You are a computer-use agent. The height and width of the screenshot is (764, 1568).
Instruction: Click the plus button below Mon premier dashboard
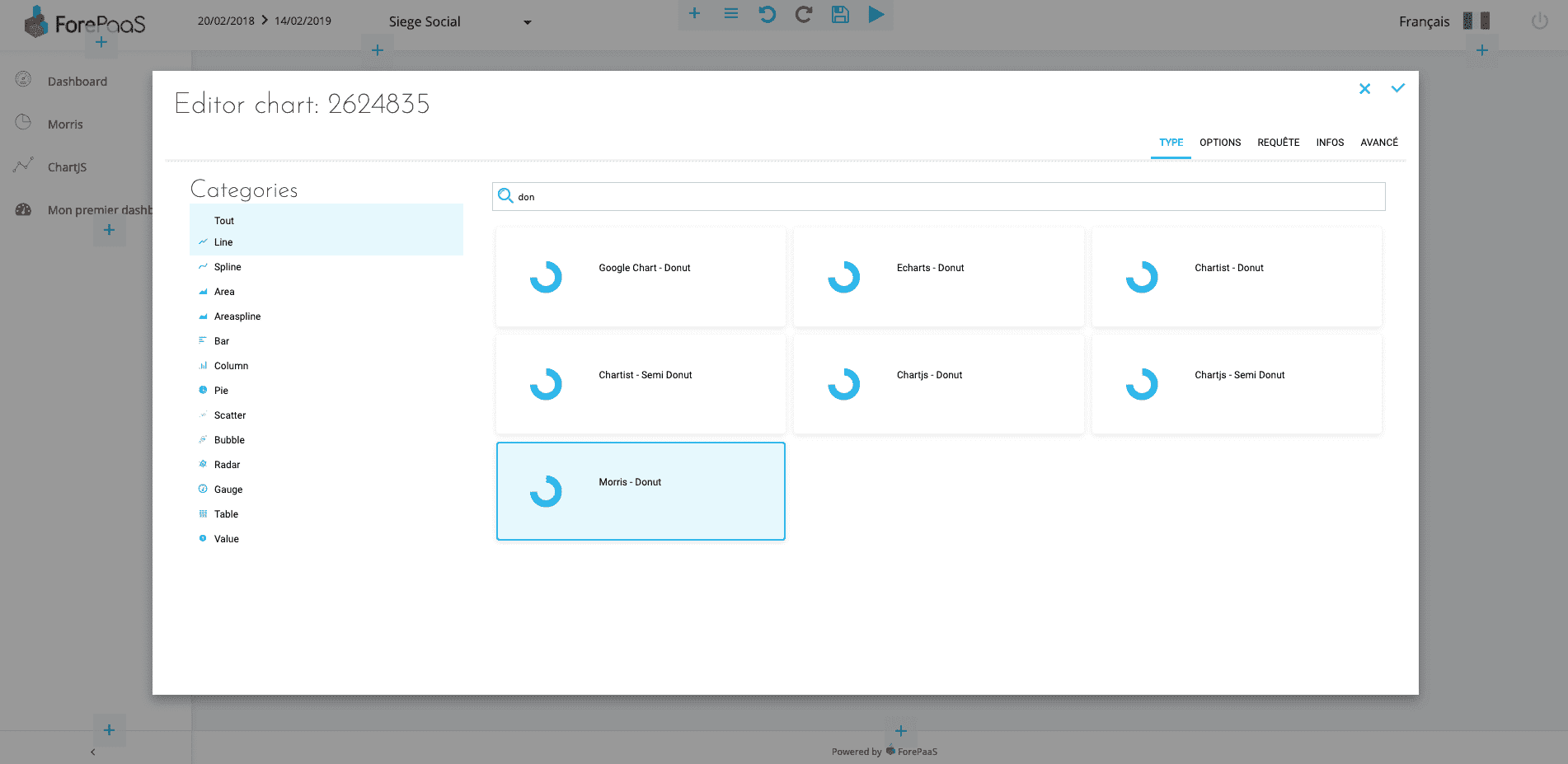[x=109, y=230]
